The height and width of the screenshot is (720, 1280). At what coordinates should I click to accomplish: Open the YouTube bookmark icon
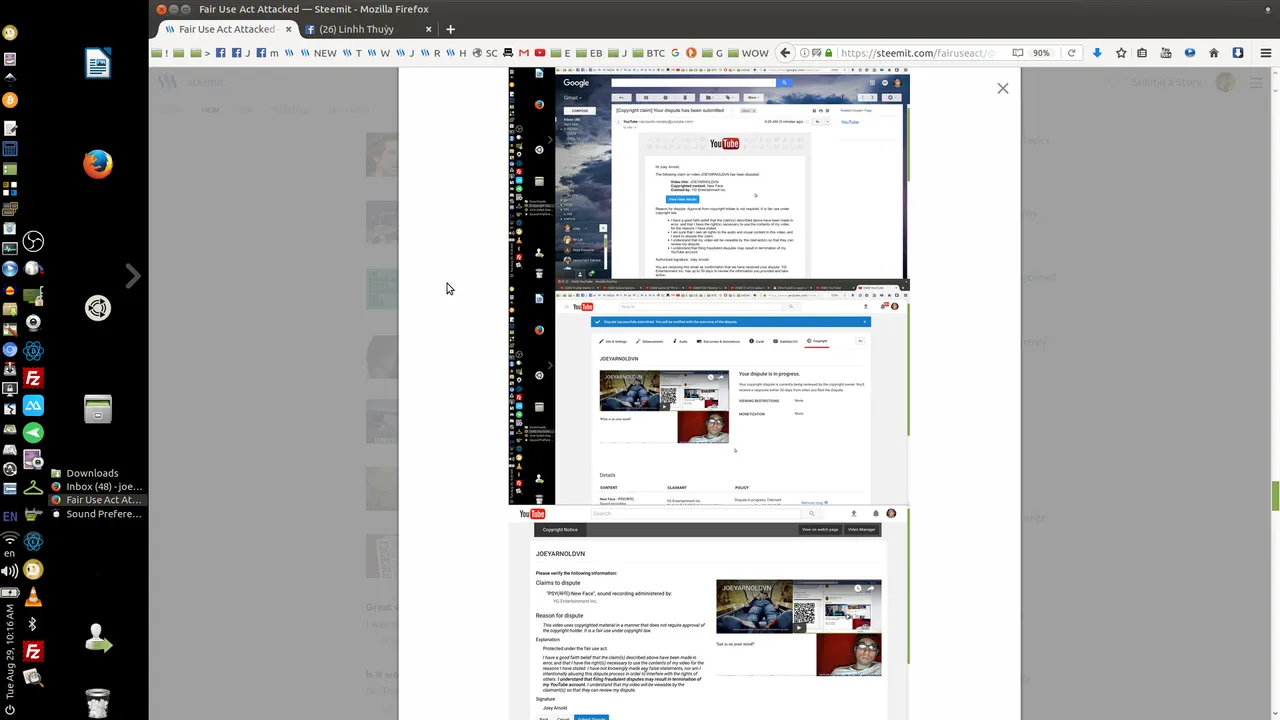(x=540, y=53)
